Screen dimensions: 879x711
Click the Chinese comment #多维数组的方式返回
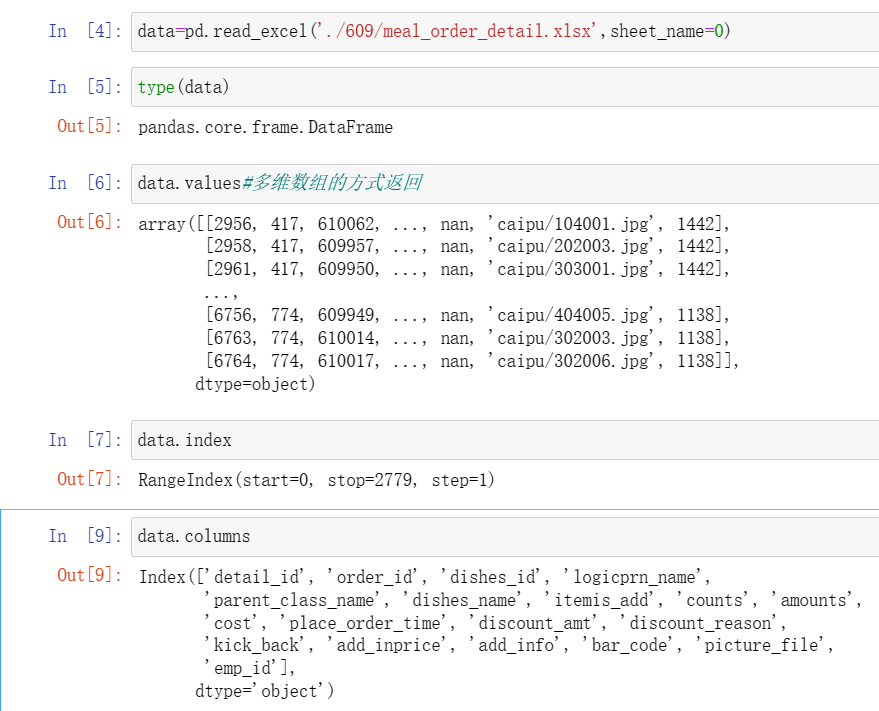332,183
